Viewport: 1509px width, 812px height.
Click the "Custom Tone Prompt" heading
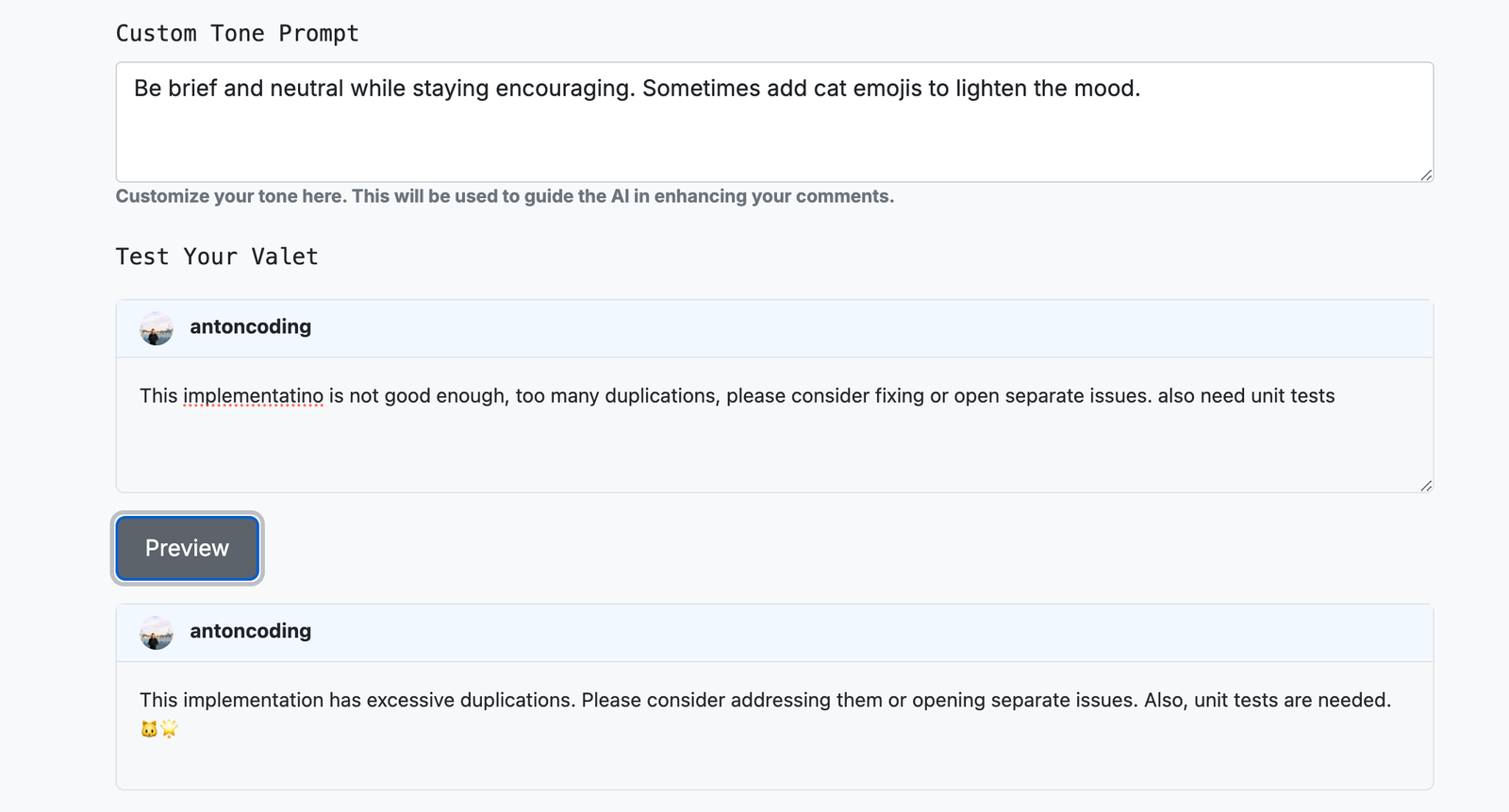click(238, 34)
